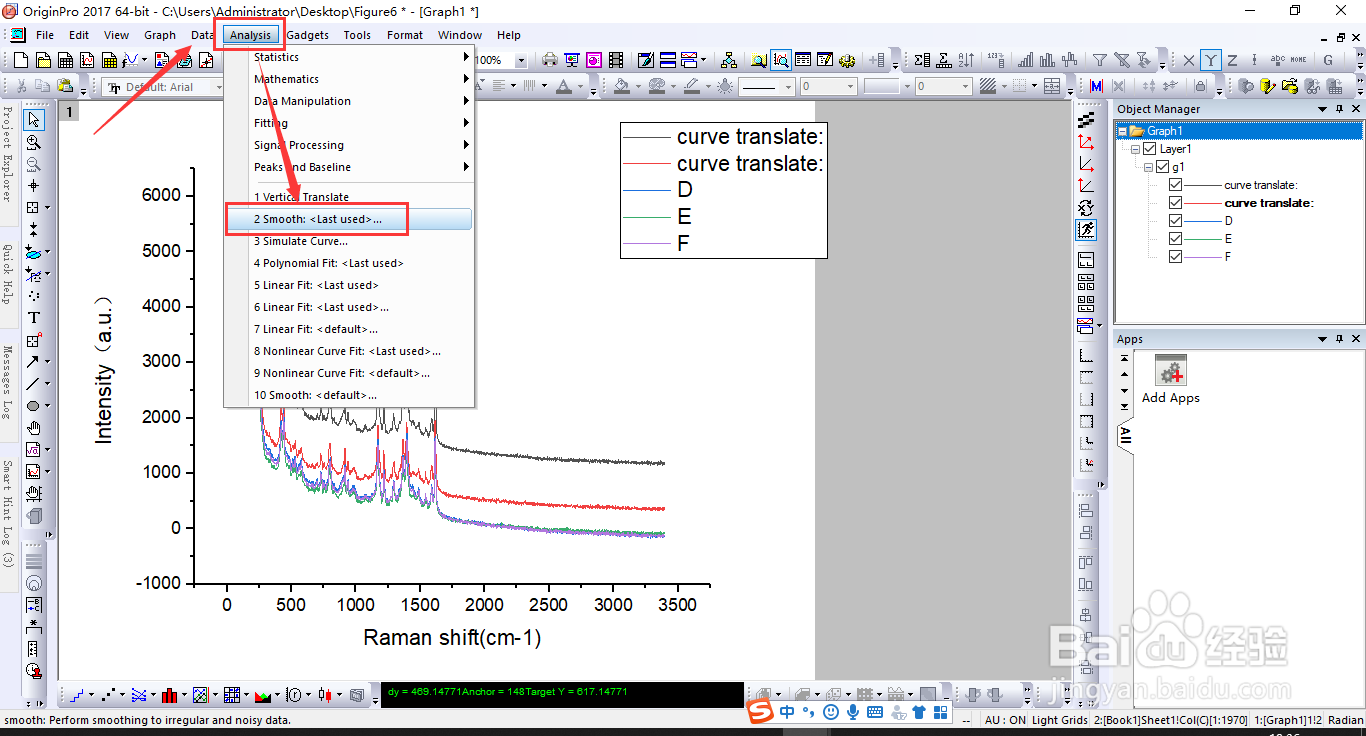Choose 1 Vertical Translate menu entry
The image size is (1366, 736).
click(x=349, y=197)
